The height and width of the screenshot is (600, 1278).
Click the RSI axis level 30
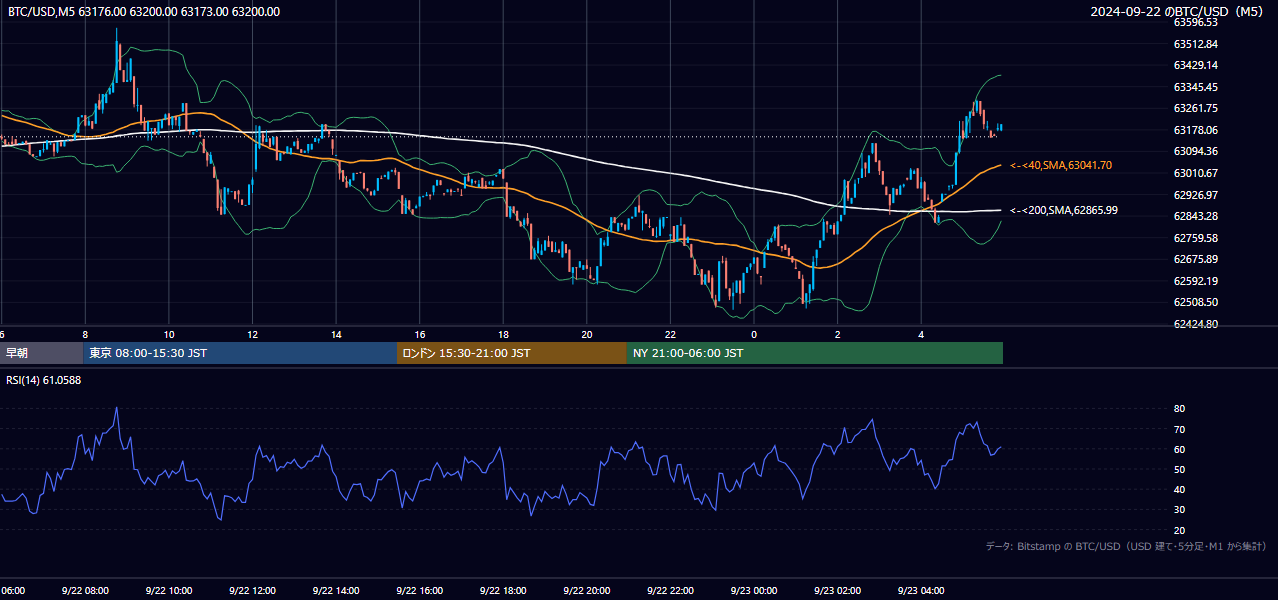(x=1179, y=510)
